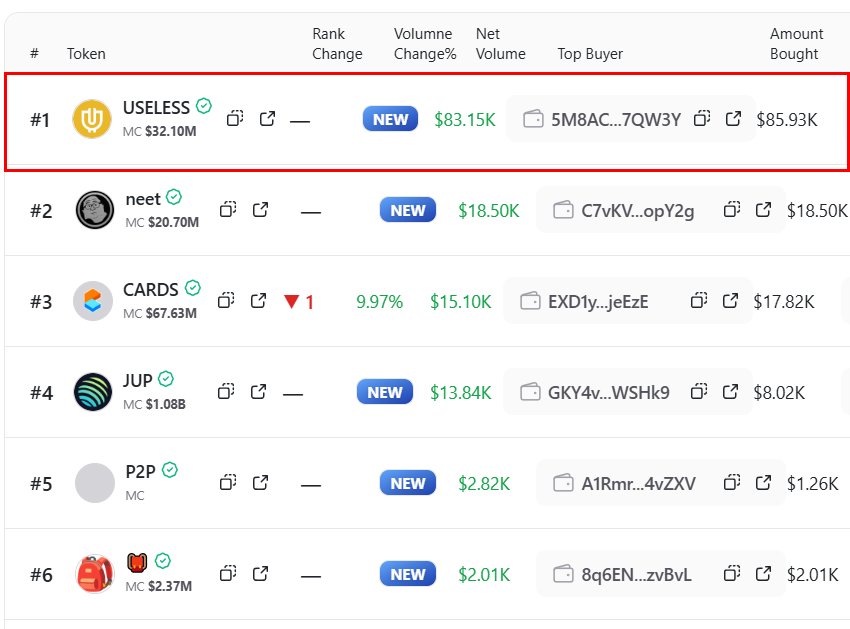Click the JUP token logo
This screenshot has width=850, height=629.
point(93,392)
